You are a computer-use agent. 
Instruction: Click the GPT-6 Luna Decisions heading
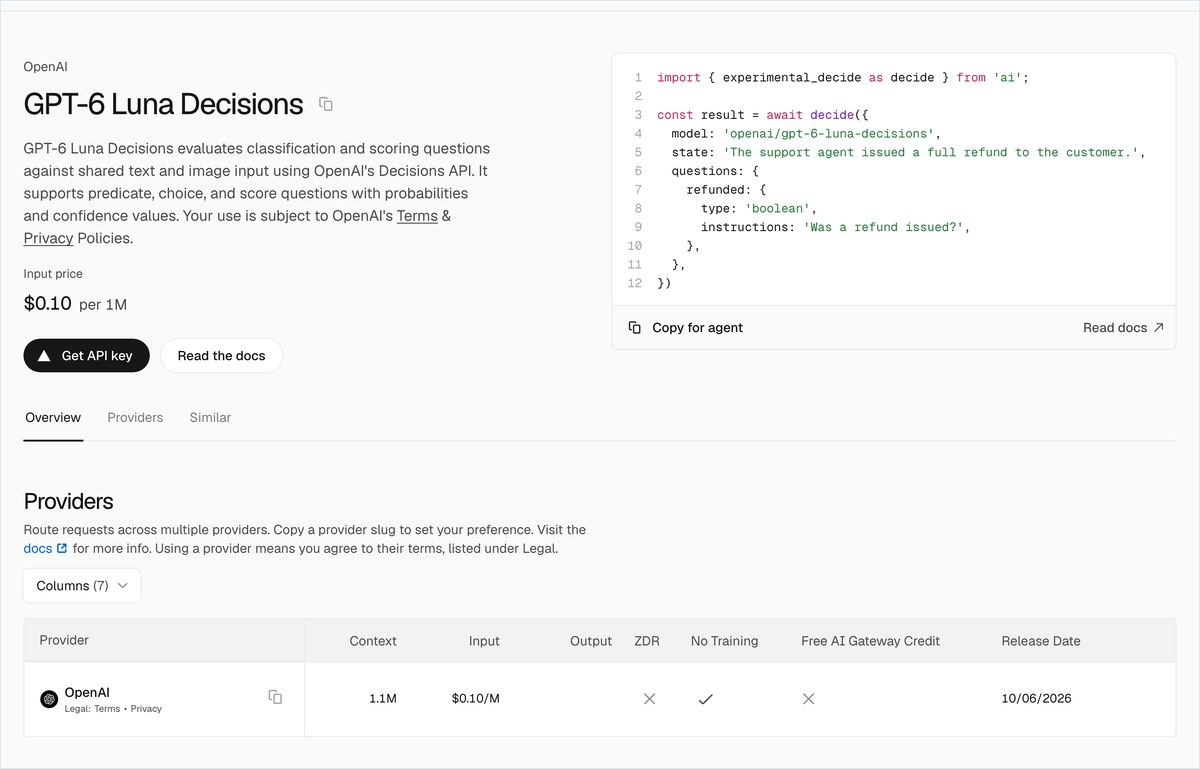point(163,104)
